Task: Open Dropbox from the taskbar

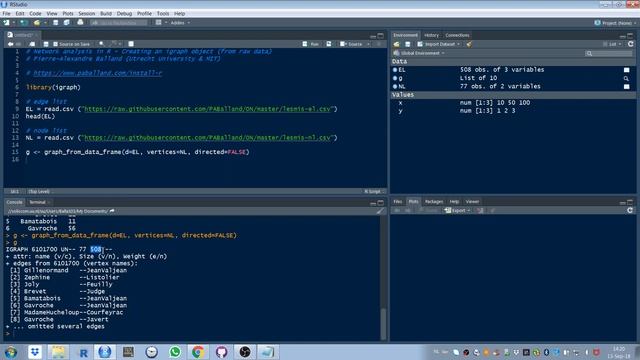Action: [x=35, y=352]
